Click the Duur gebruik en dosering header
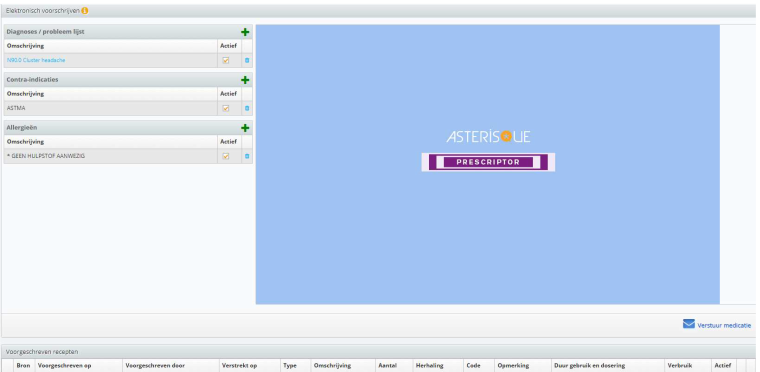The height and width of the screenshot is (372, 760). [589, 366]
